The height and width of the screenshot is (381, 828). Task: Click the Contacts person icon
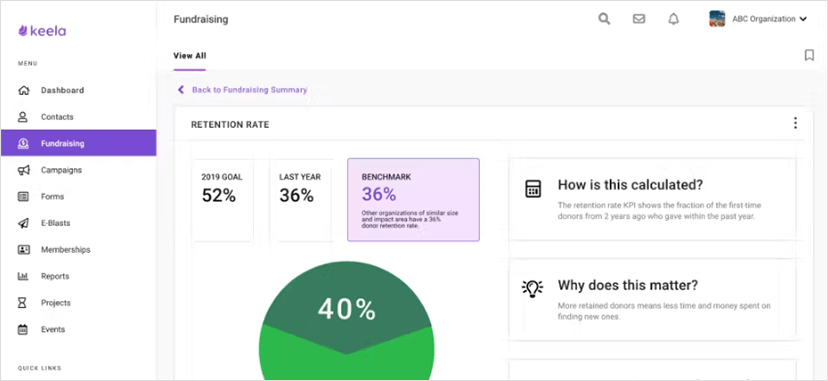pyautogui.click(x=23, y=117)
